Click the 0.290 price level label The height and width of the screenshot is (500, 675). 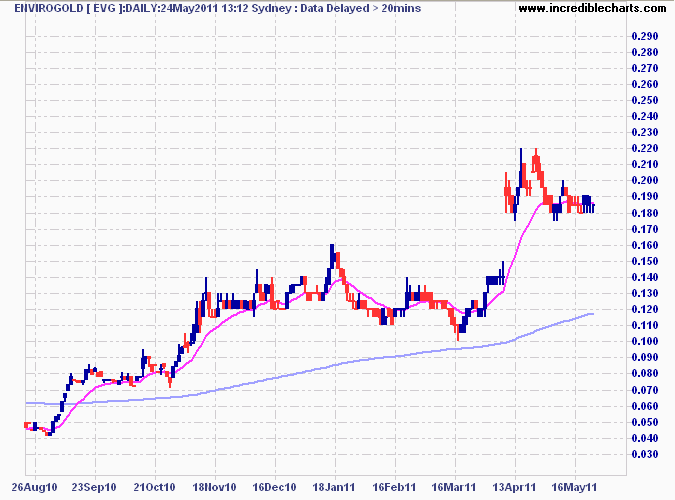point(646,36)
